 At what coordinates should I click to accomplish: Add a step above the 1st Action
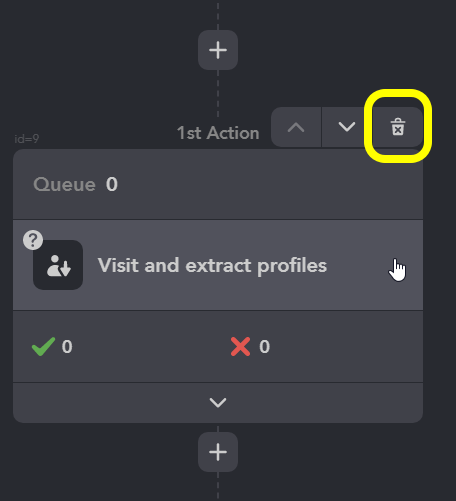(x=218, y=50)
